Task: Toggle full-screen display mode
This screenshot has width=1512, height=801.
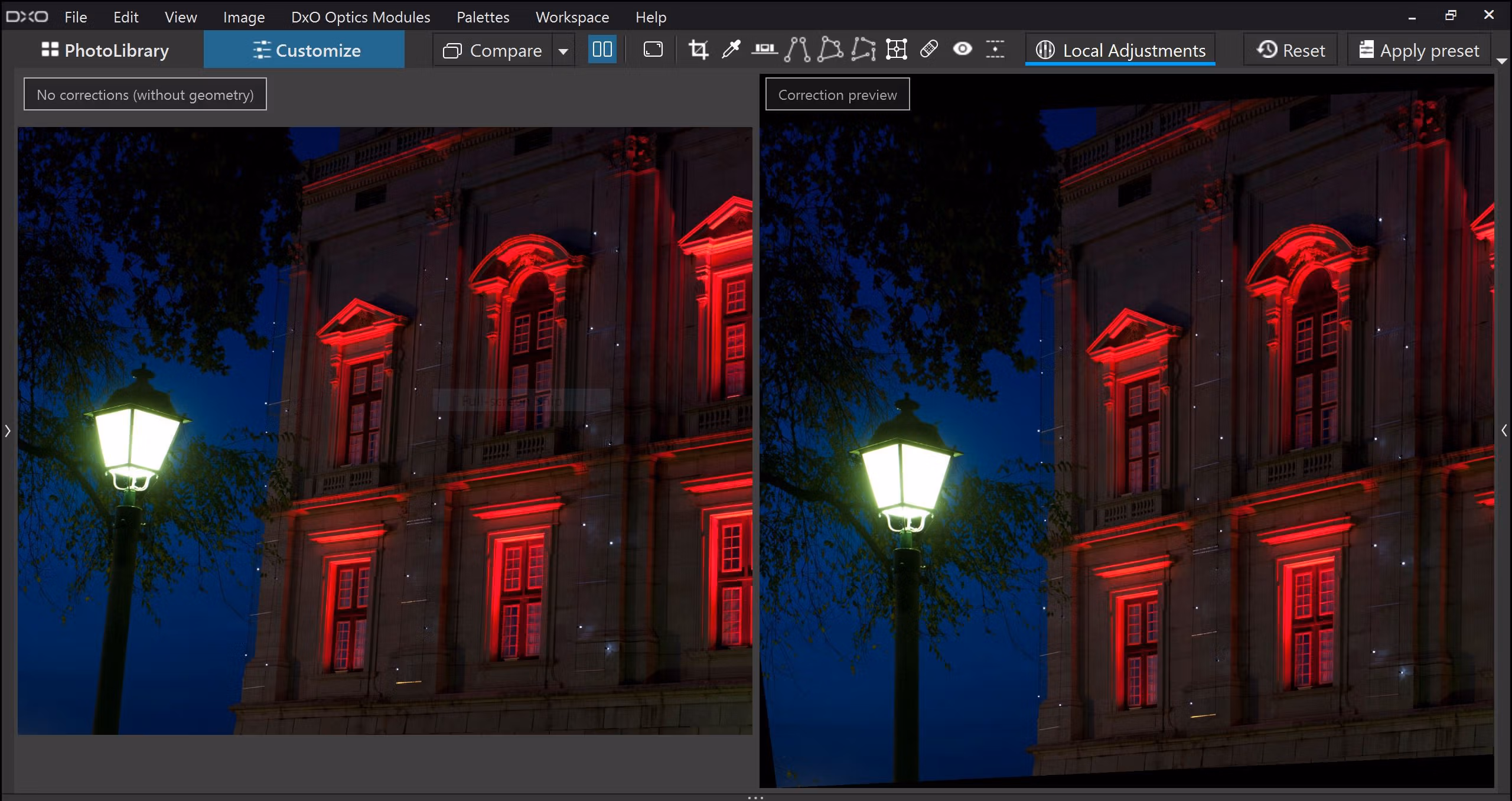Action: (653, 50)
